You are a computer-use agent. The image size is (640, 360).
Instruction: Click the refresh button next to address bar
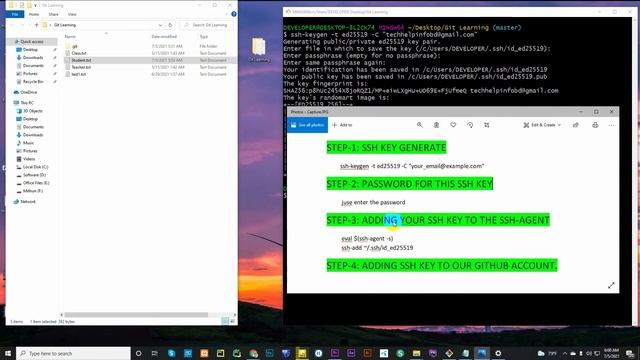click(x=170, y=25)
